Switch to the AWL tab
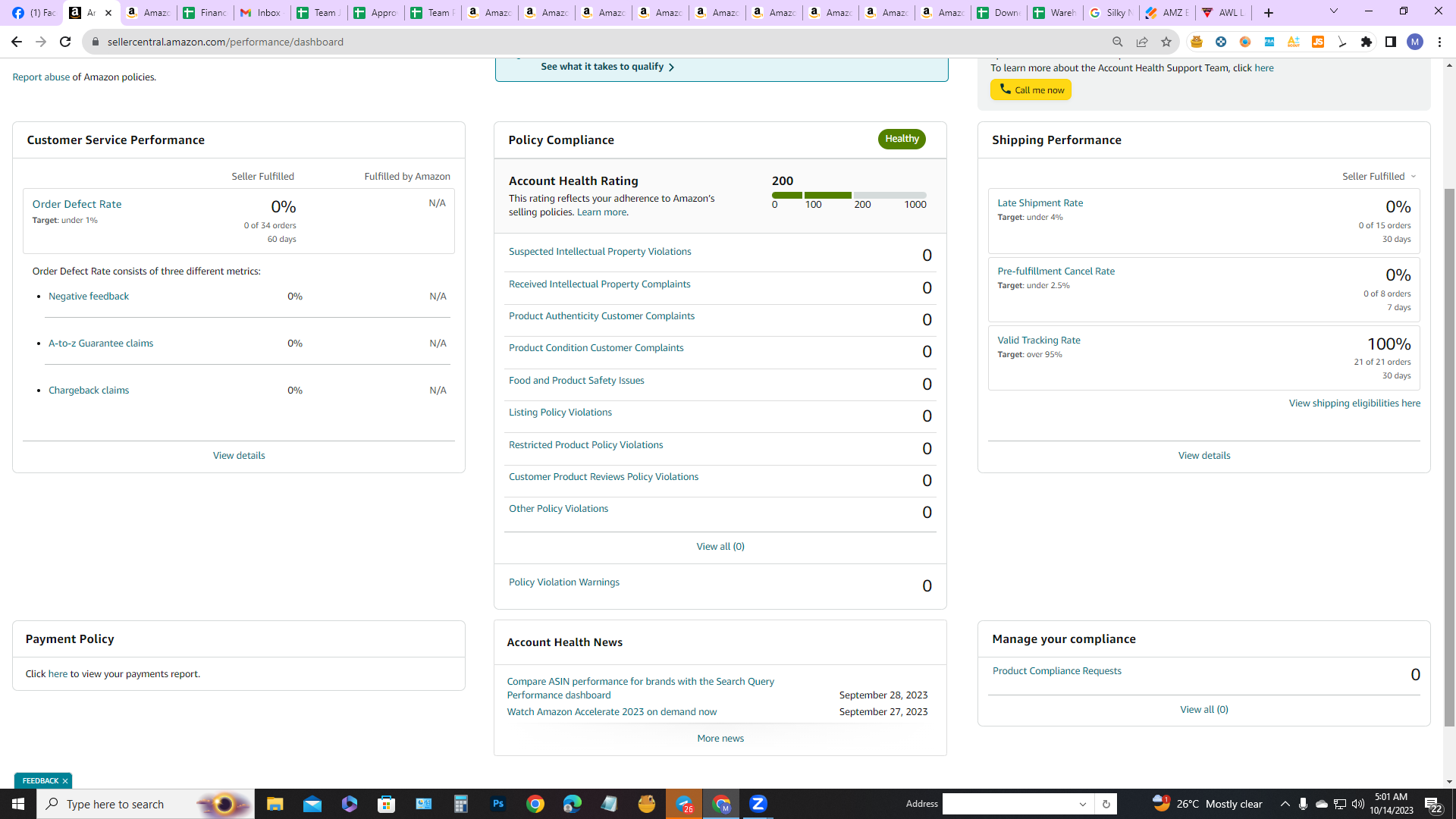The height and width of the screenshot is (819, 1456). point(1222,13)
